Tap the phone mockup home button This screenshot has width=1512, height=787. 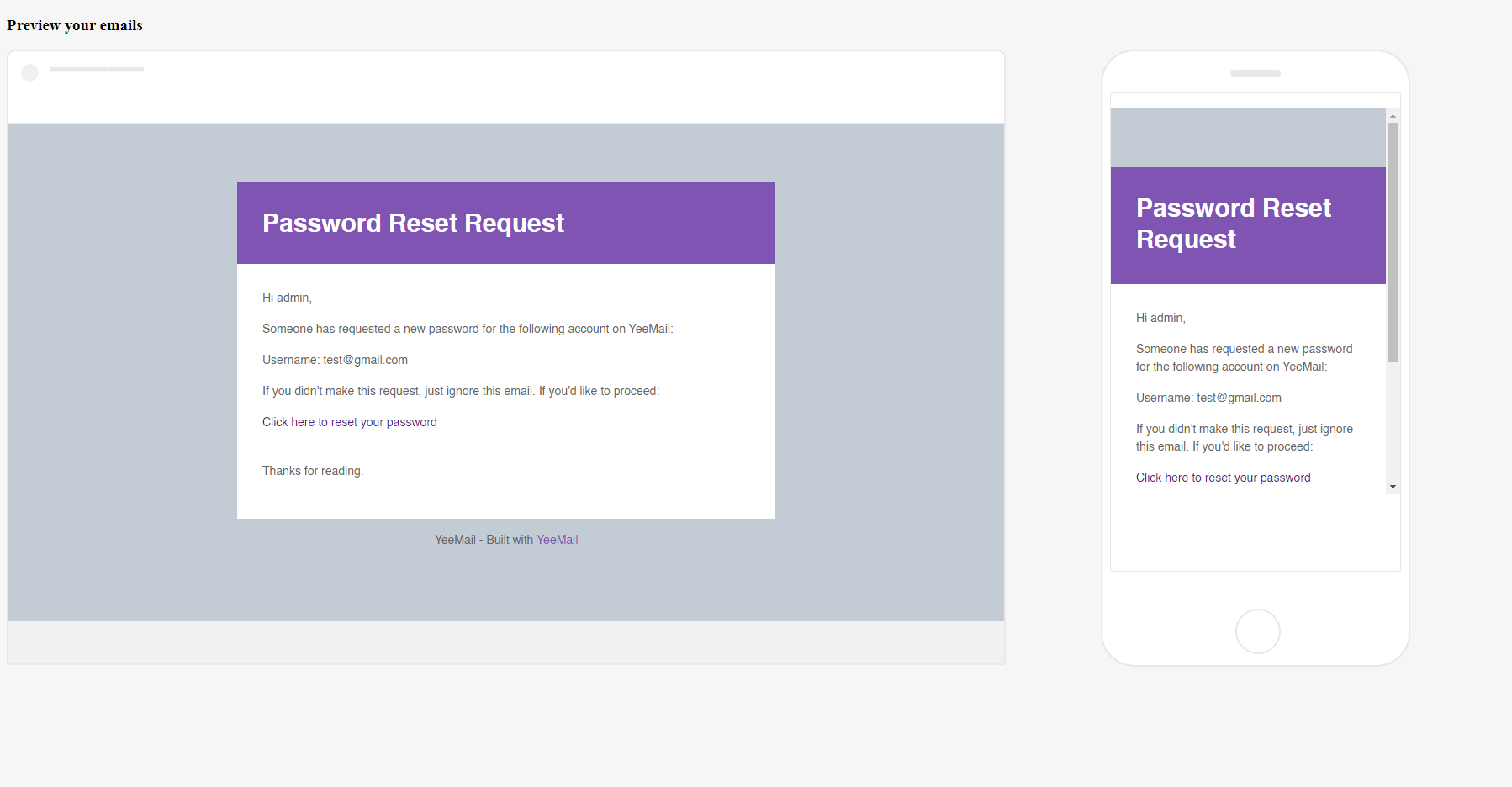(1258, 631)
